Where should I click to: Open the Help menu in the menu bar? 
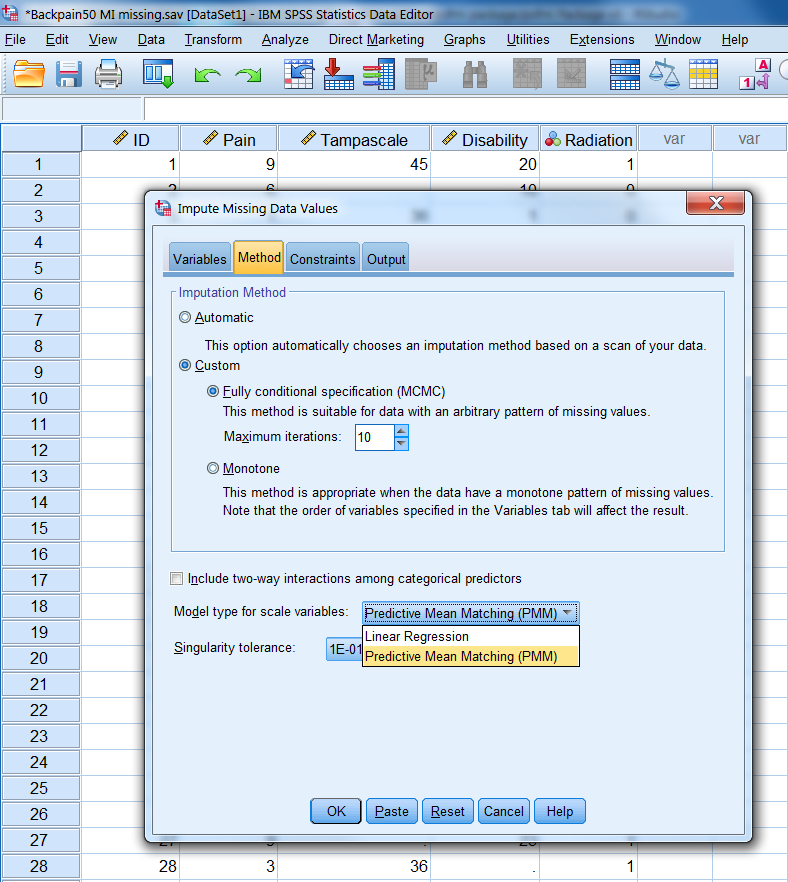pos(735,39)
